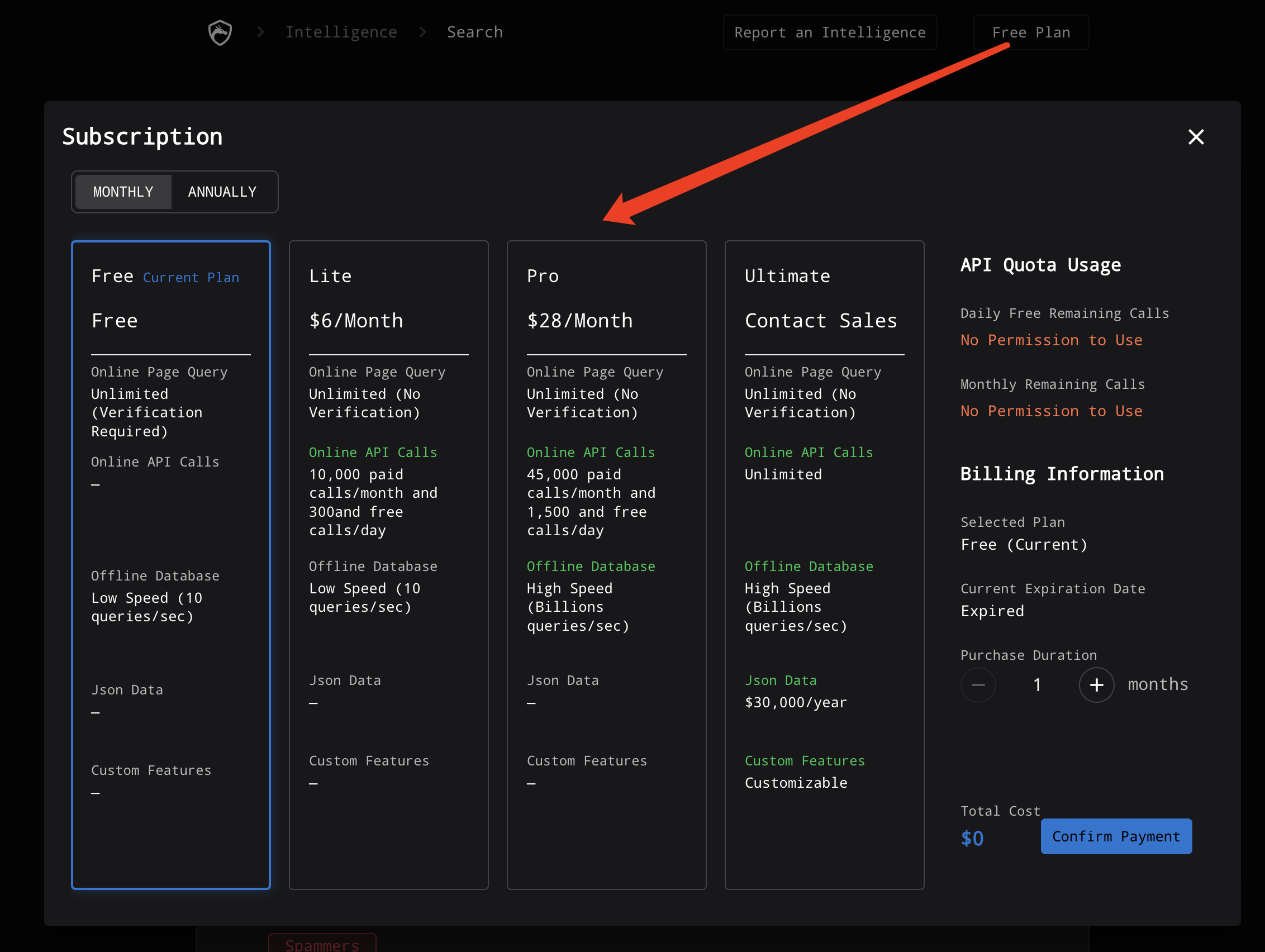Click the shield logo icon in header
The image size is (1265, 952).
(220, 32)
